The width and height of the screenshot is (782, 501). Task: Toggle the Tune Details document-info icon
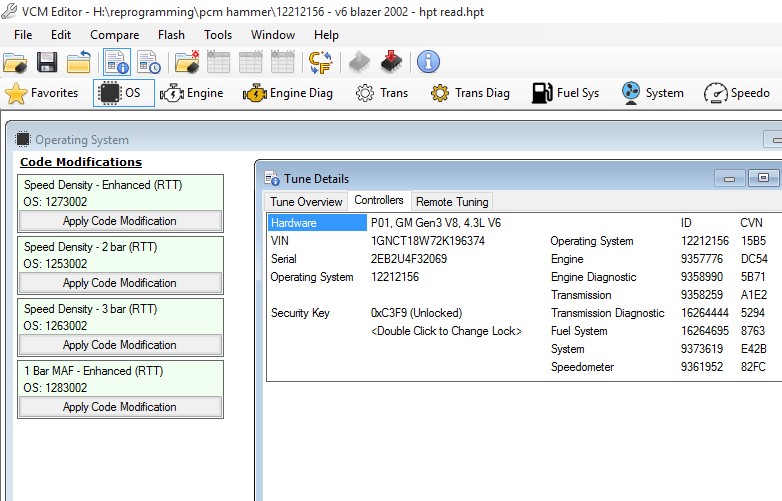click(117, 62)
